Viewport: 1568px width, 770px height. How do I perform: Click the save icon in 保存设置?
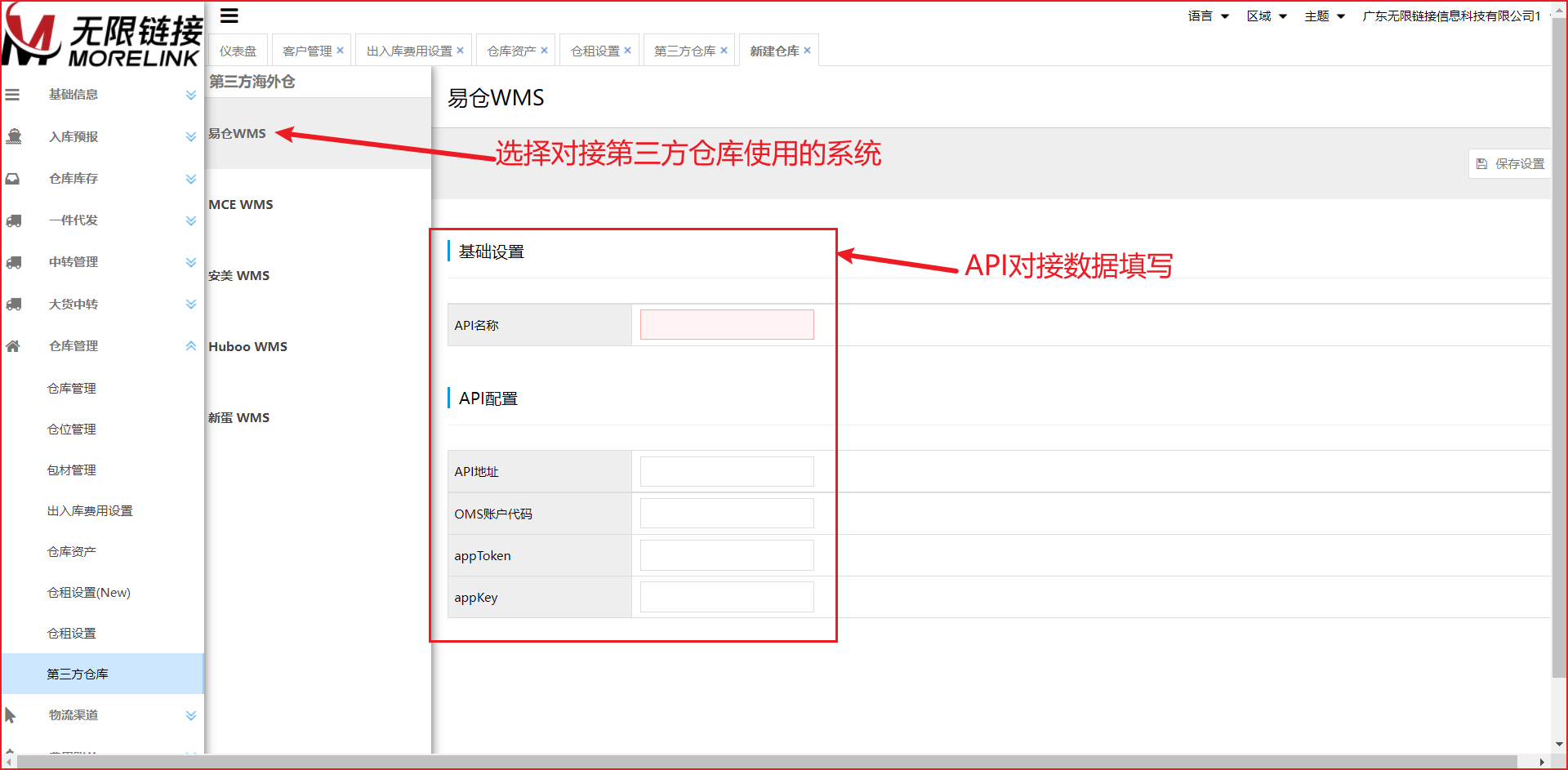1482,164
